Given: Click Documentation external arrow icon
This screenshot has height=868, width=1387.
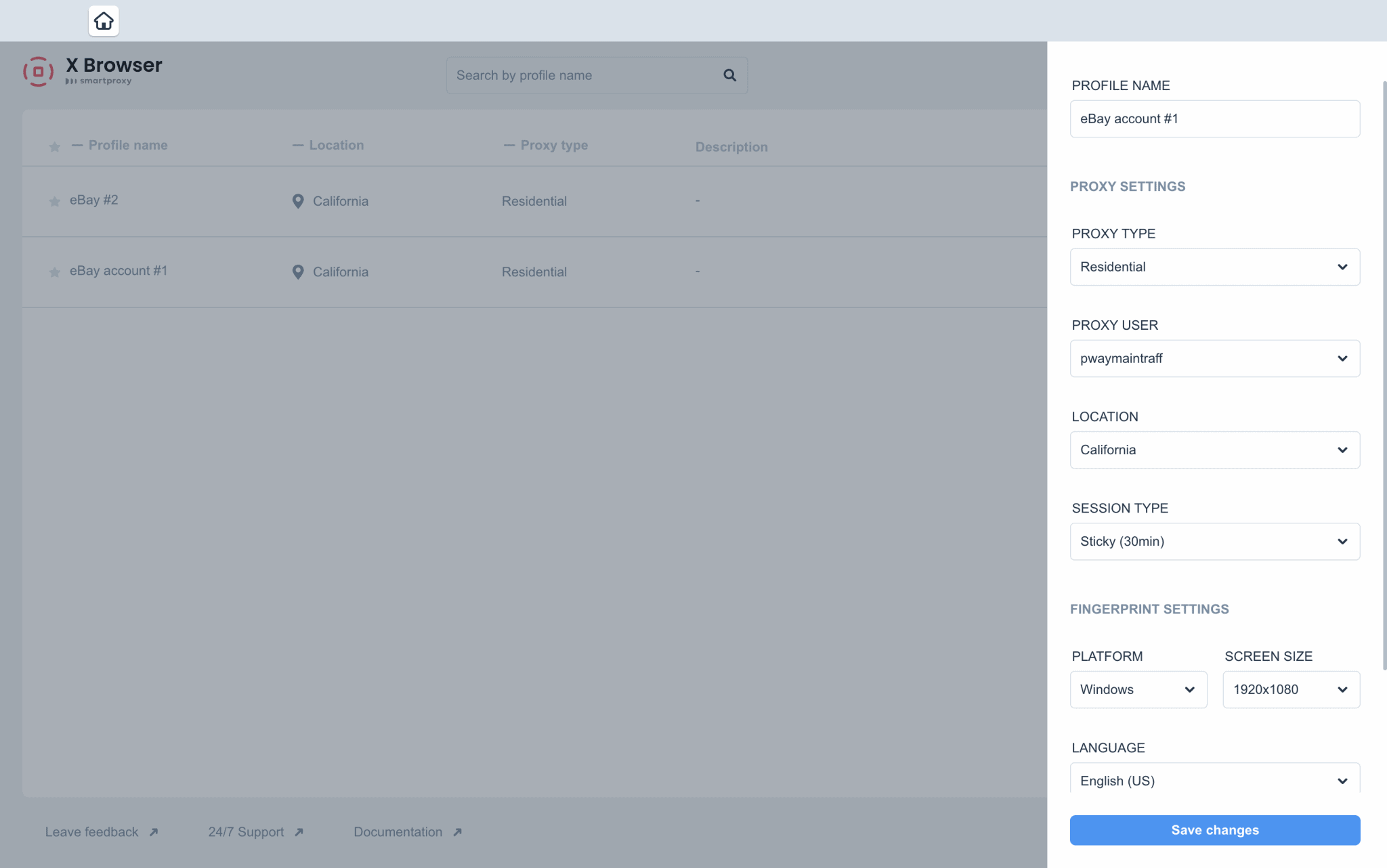Looking at the screenshot, I should pyautogui.click(x=458, y=832).
